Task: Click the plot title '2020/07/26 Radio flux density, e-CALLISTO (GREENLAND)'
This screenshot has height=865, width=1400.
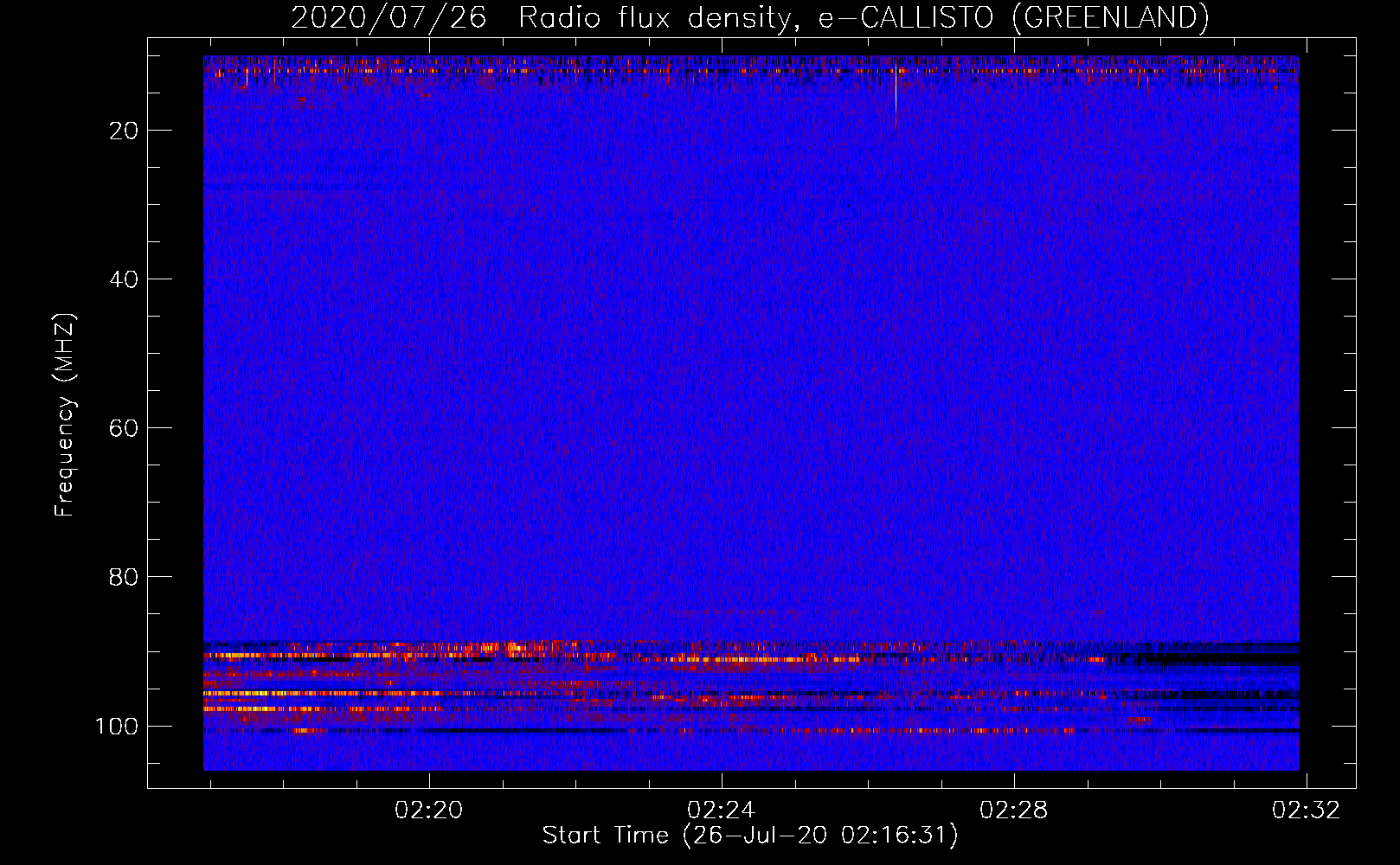Action: [750, 17]
